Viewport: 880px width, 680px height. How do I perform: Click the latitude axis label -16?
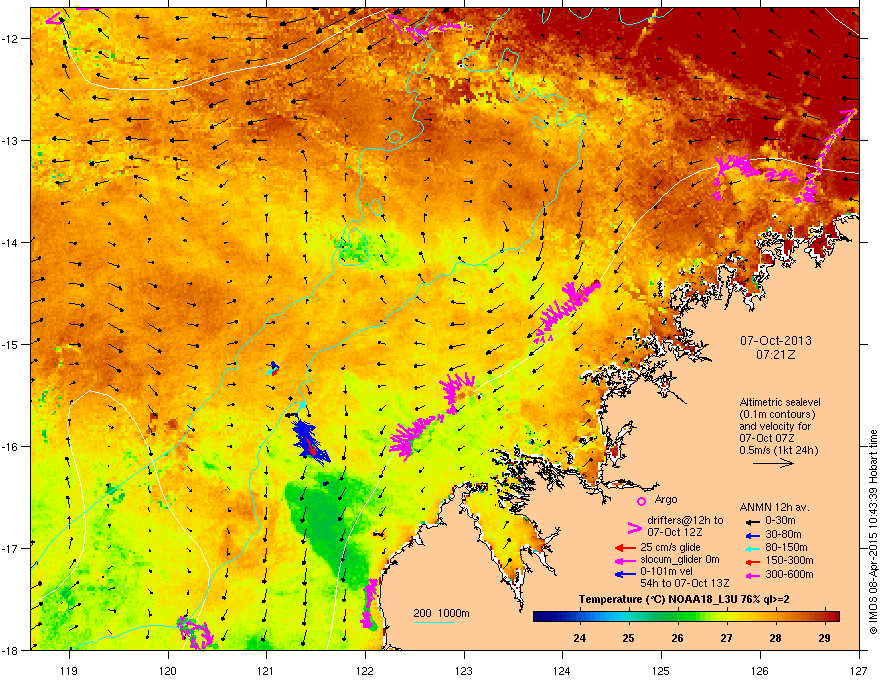[x=11, y=446]
